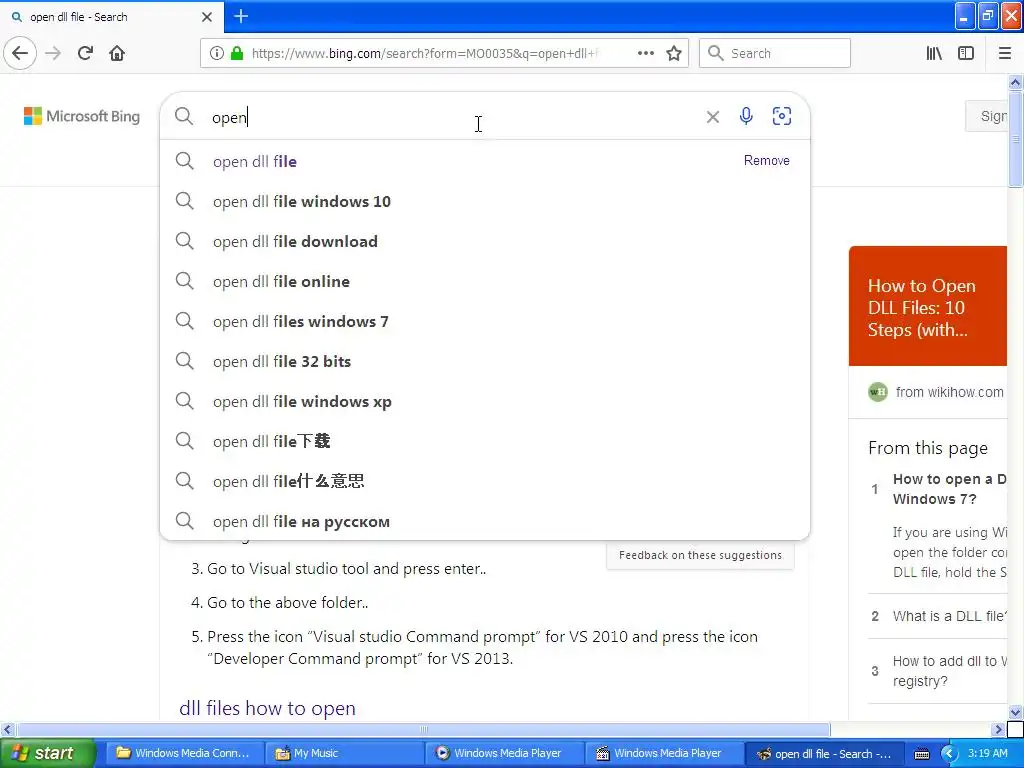
Task: Open a new tab with plus button
Action: [241, 16]
